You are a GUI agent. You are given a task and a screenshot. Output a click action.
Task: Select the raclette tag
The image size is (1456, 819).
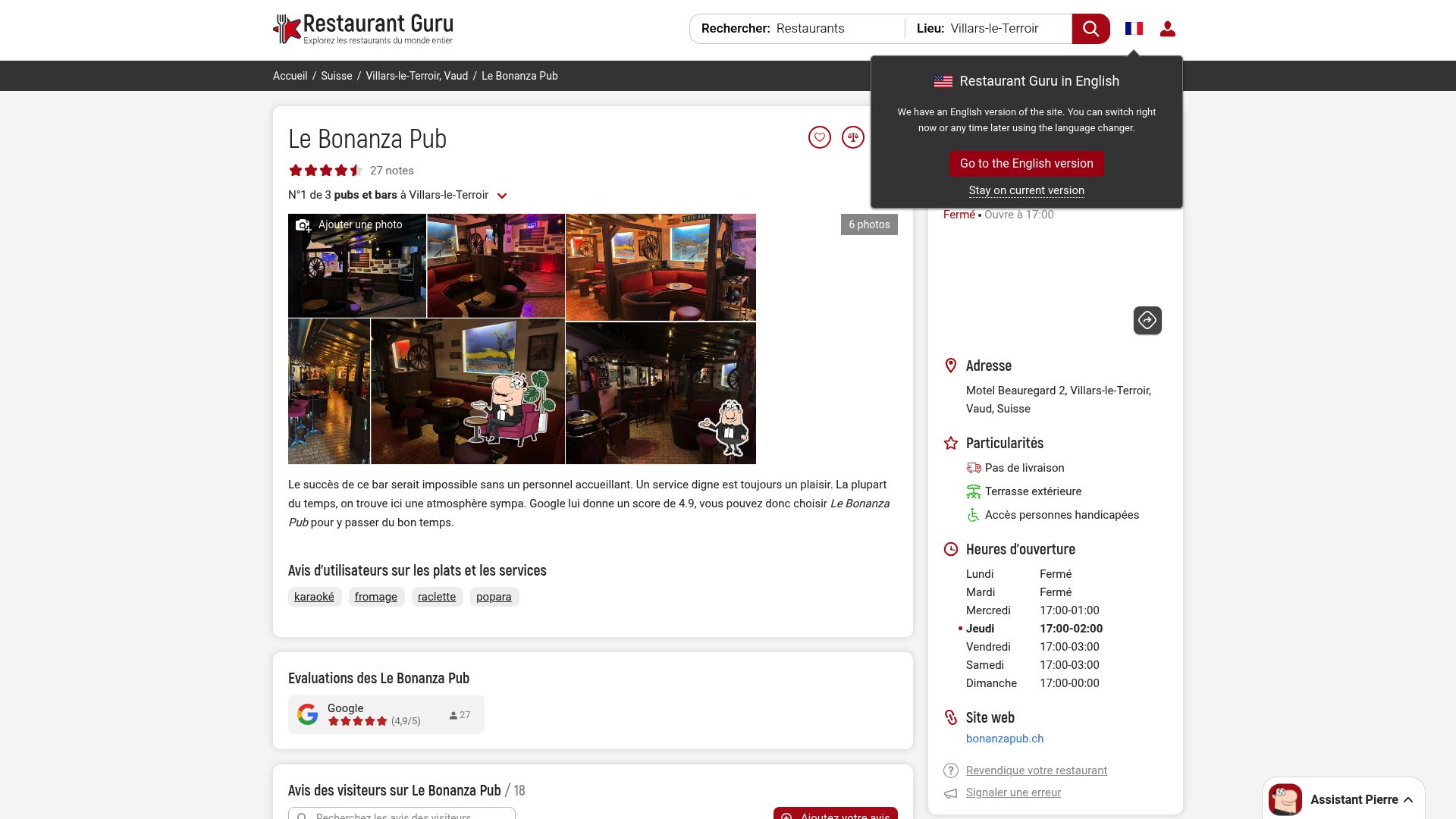[437, 597]
